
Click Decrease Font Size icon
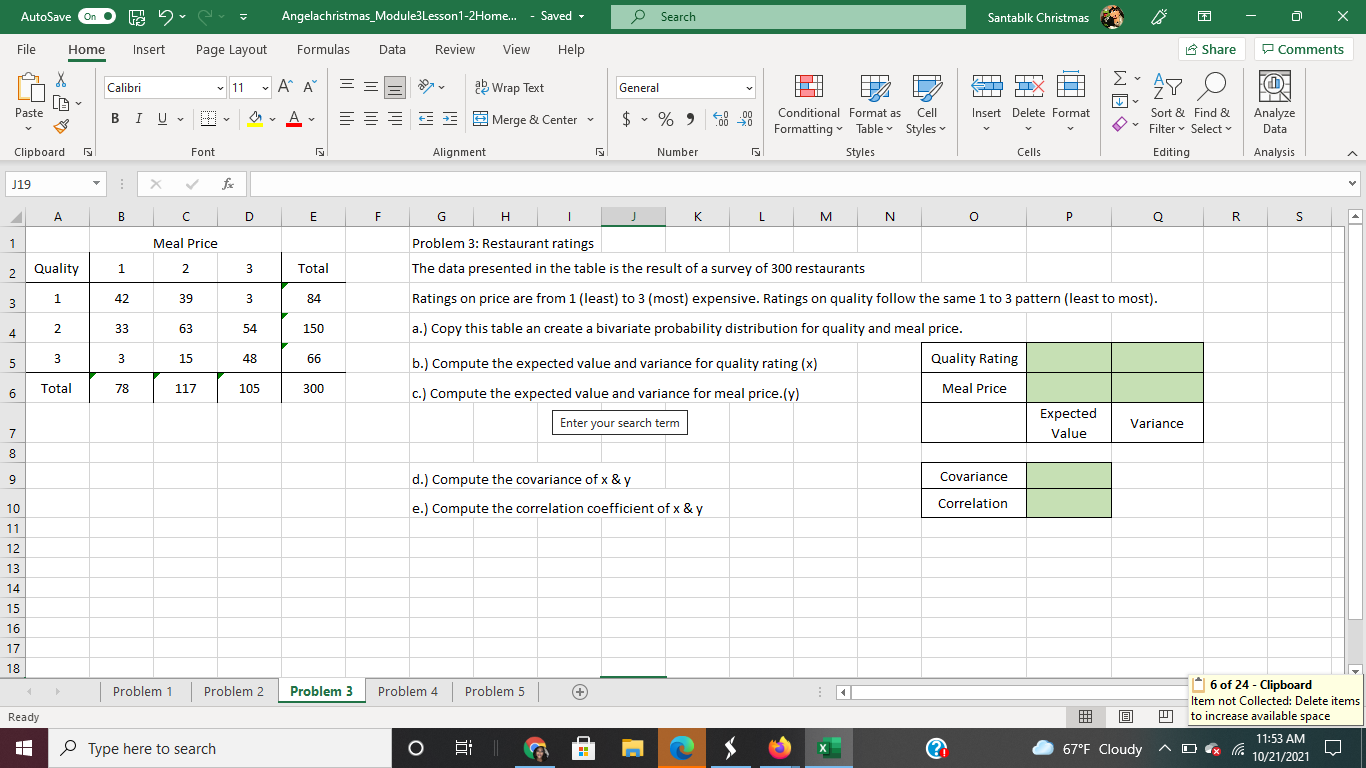(x=308, y=88)
